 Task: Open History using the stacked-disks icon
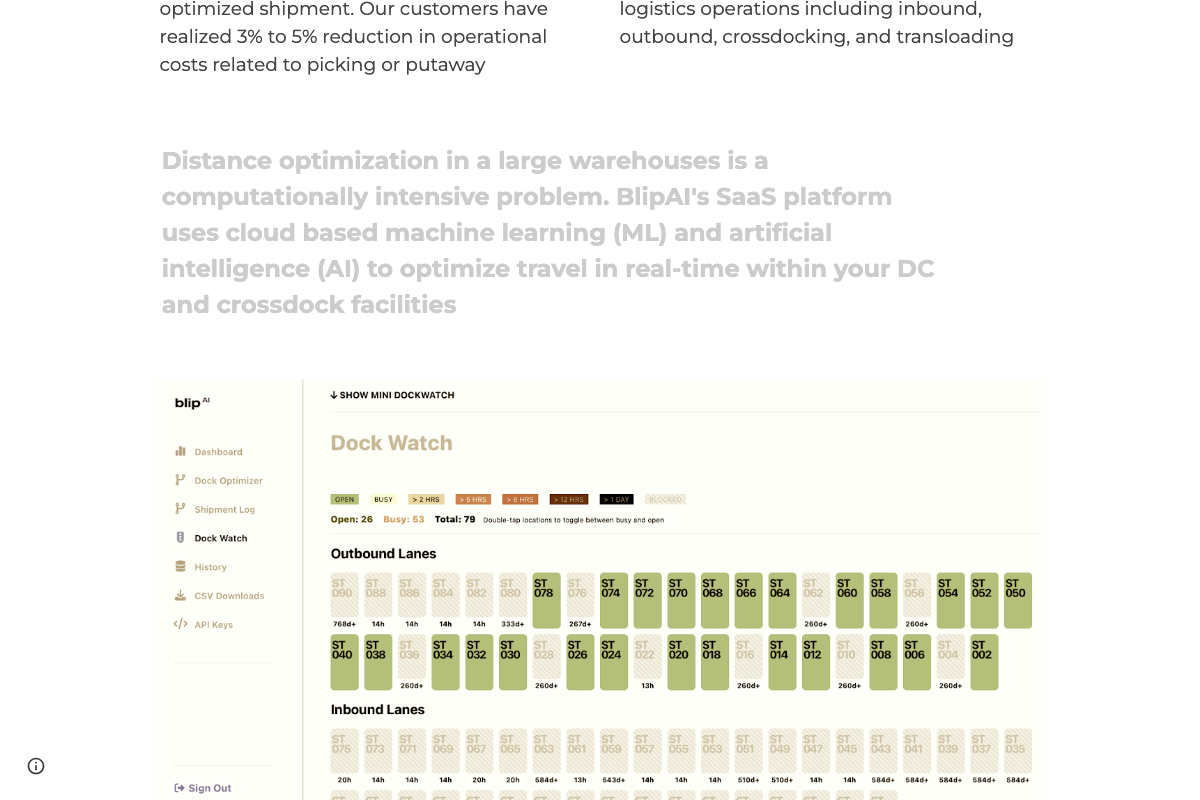click(x=180, y=567)
